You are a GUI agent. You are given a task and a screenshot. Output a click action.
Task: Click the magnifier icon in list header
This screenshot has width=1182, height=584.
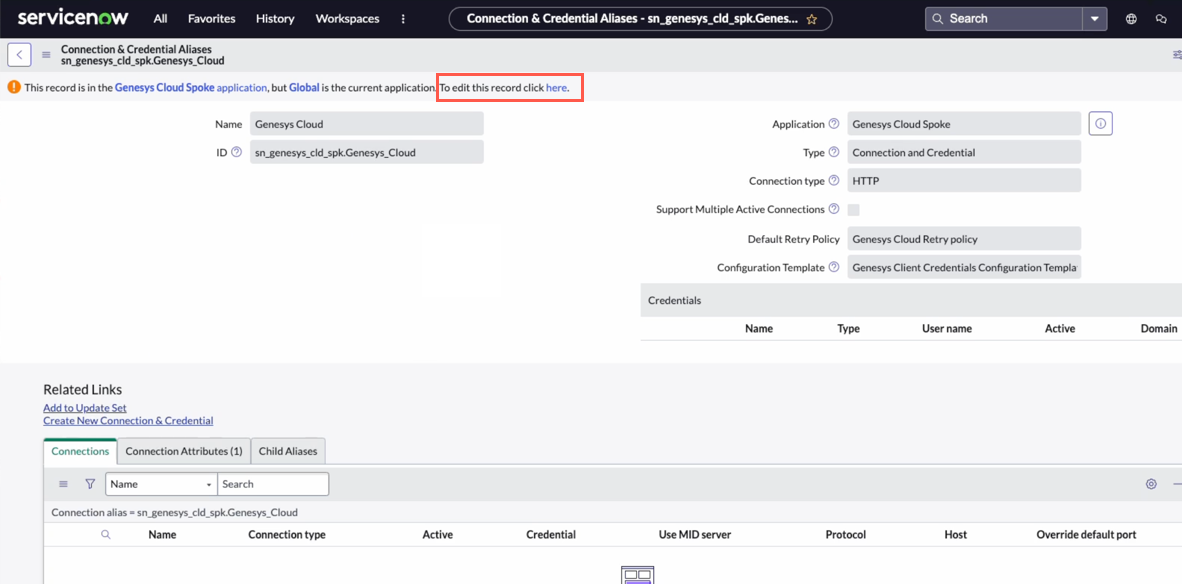pyautogui.click(x=106, y=535)
